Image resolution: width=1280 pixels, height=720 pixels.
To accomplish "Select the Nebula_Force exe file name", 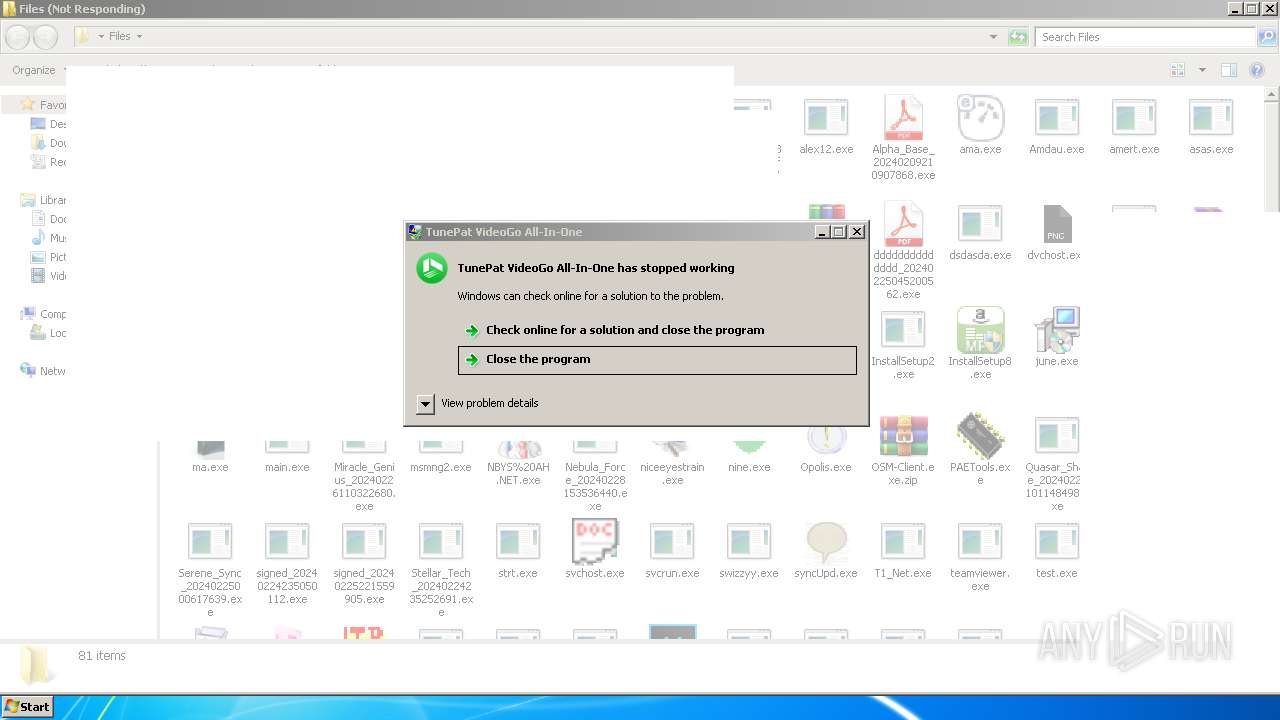I will [595, 486].
